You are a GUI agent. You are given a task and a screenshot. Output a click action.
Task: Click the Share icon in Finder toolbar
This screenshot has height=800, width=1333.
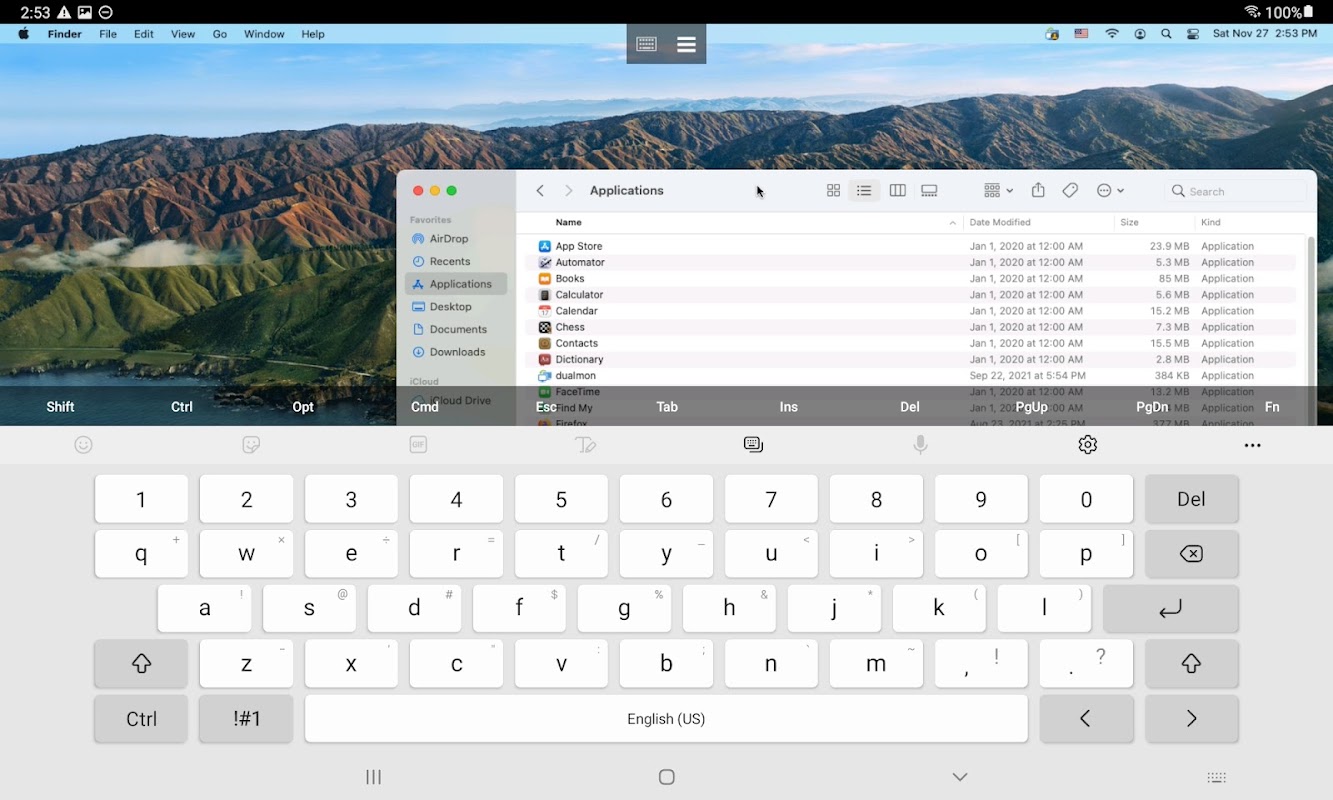(x=1038, y=190)
